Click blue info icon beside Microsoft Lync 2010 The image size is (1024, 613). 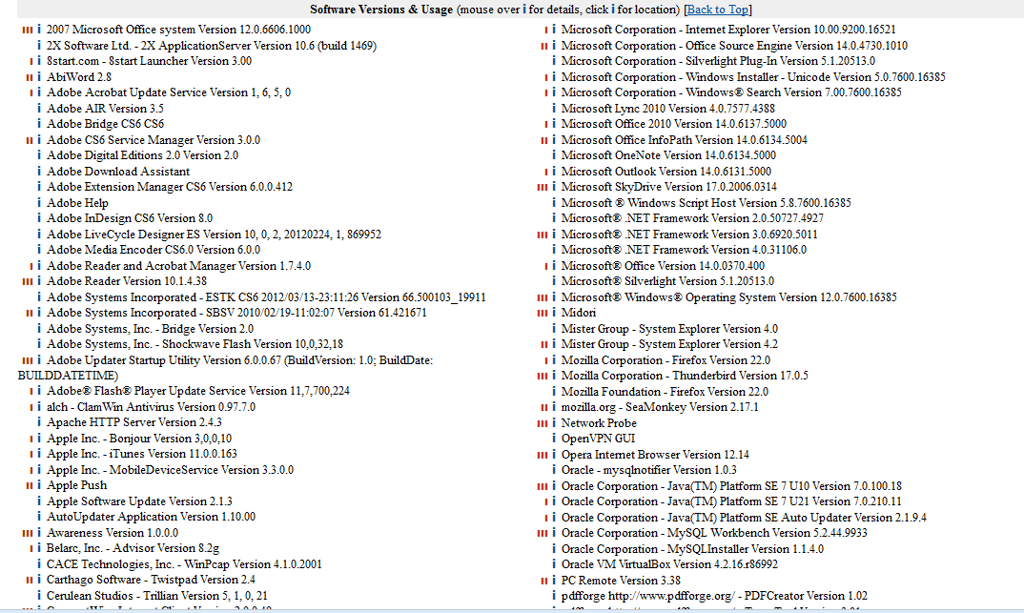coord(554,108)
